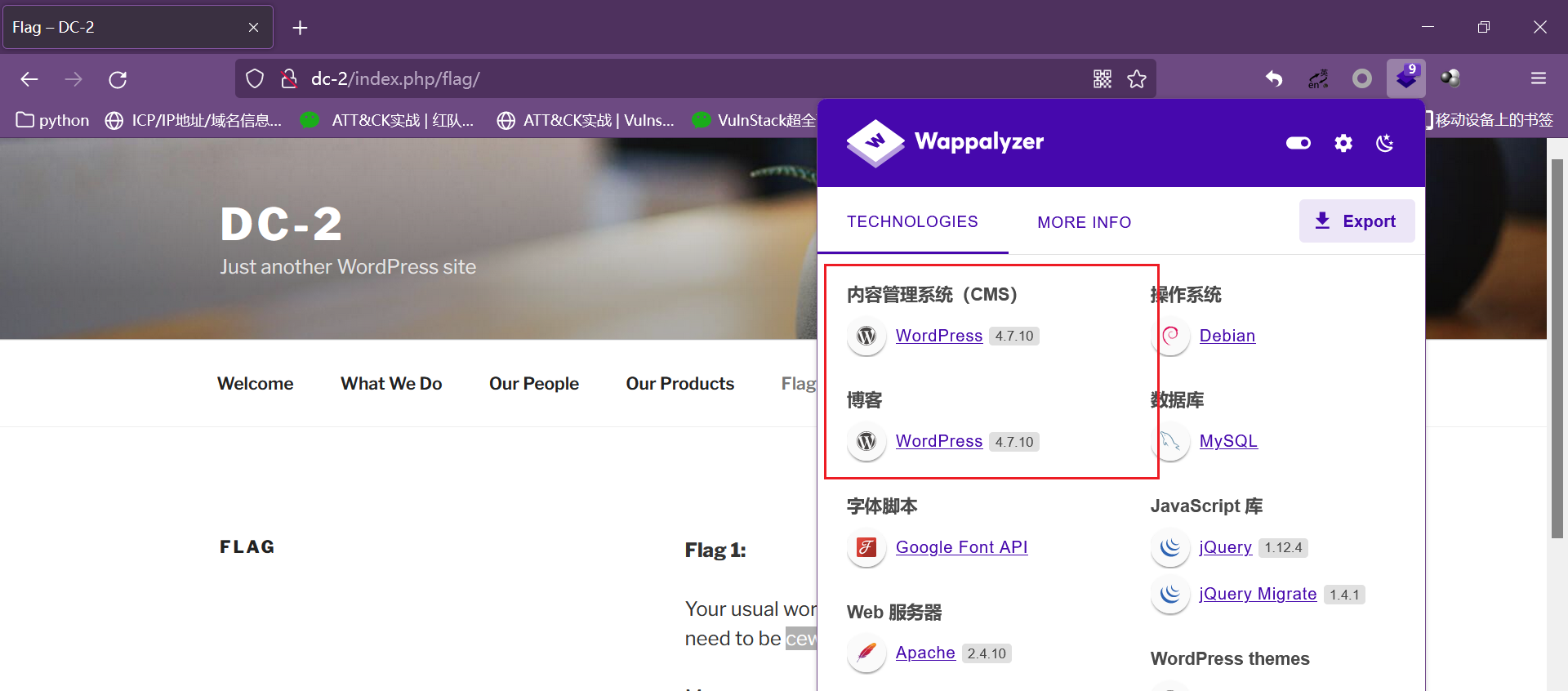Click the insecure connection lock icon
Screen dimensions: 1568x691
[x=288, y=78]
